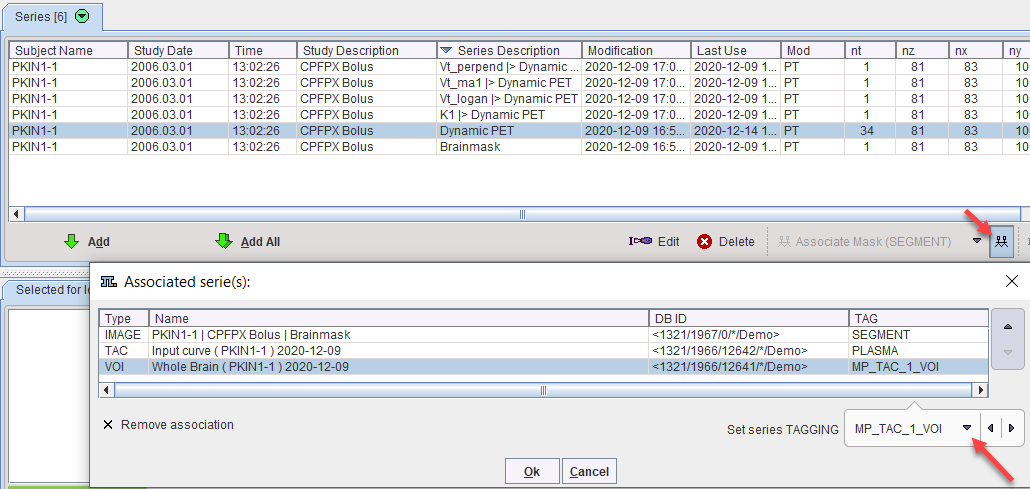The width and height of the screenshot is (1030, 489).
Task: Move associated series down with arrow
Action: (1008, 354)
